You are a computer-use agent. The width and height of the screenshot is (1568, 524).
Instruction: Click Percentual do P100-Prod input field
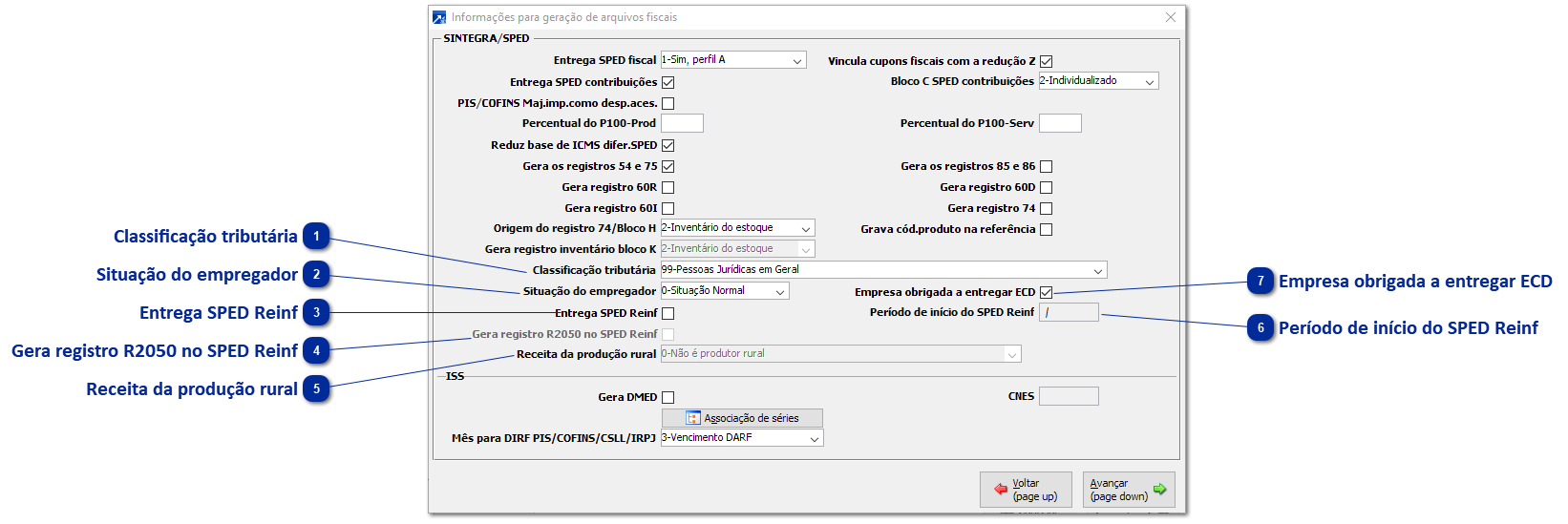tap(682, 123)
